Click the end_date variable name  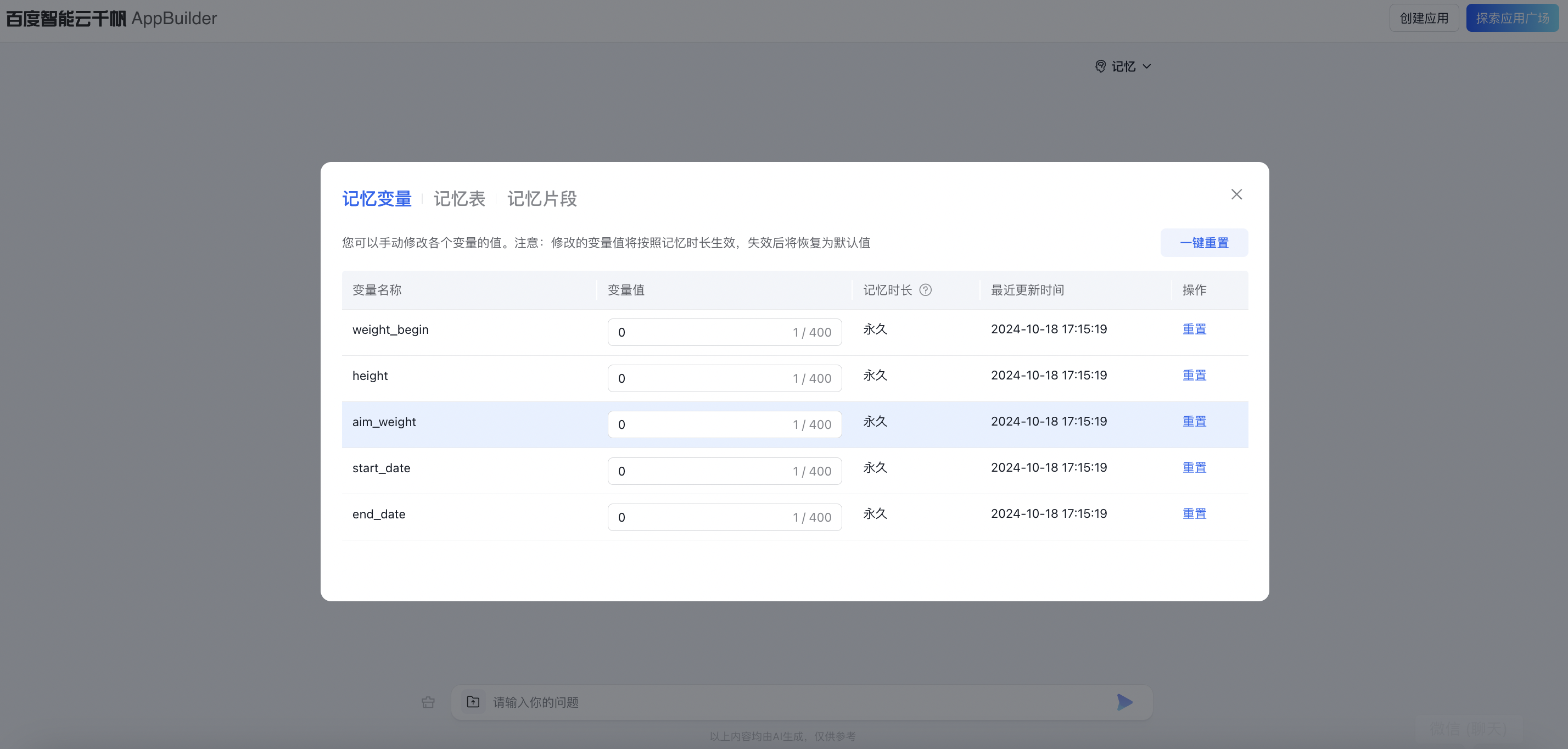tap(379, 515)
